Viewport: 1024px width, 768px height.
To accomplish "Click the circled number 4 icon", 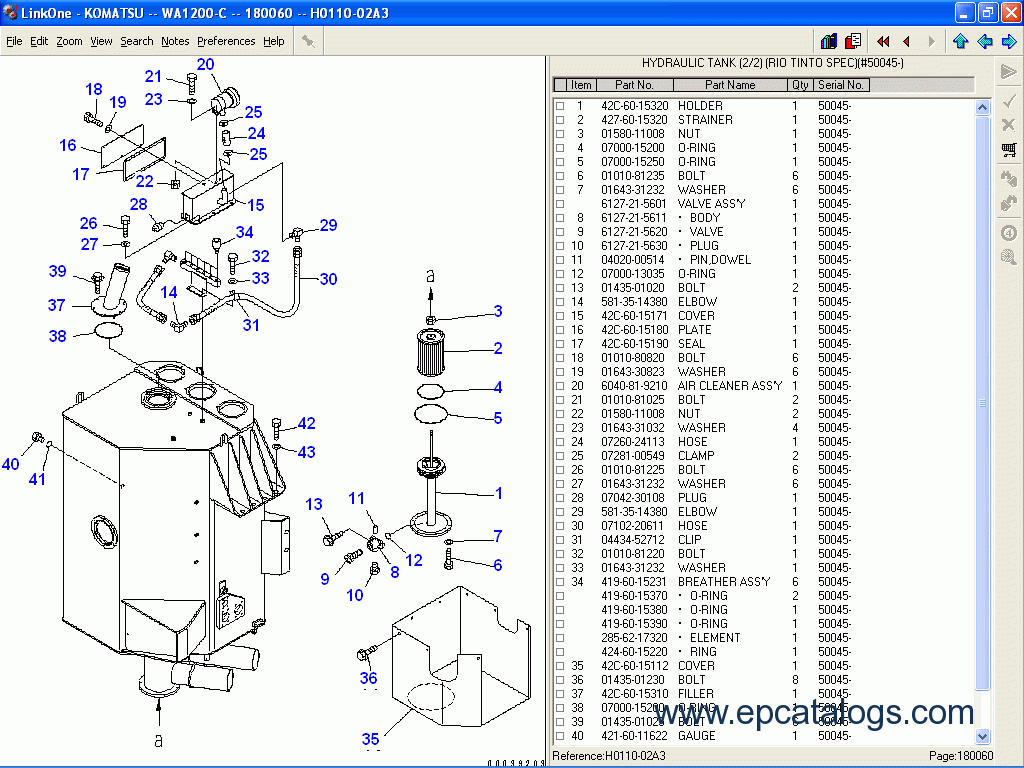I will click(1008, 232).
